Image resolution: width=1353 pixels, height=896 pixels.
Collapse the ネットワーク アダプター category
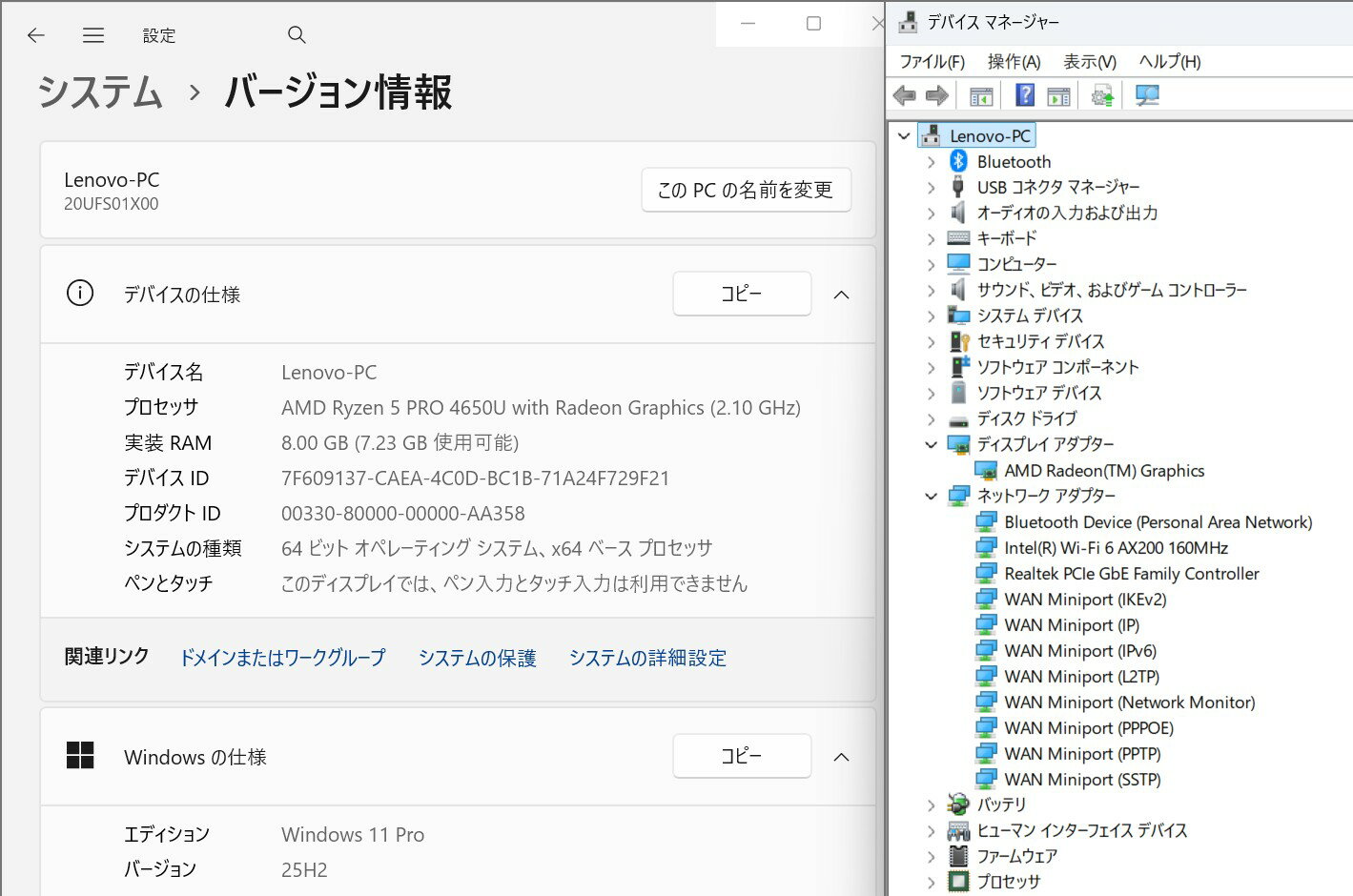pyautogui.click(x=932, y=496)
